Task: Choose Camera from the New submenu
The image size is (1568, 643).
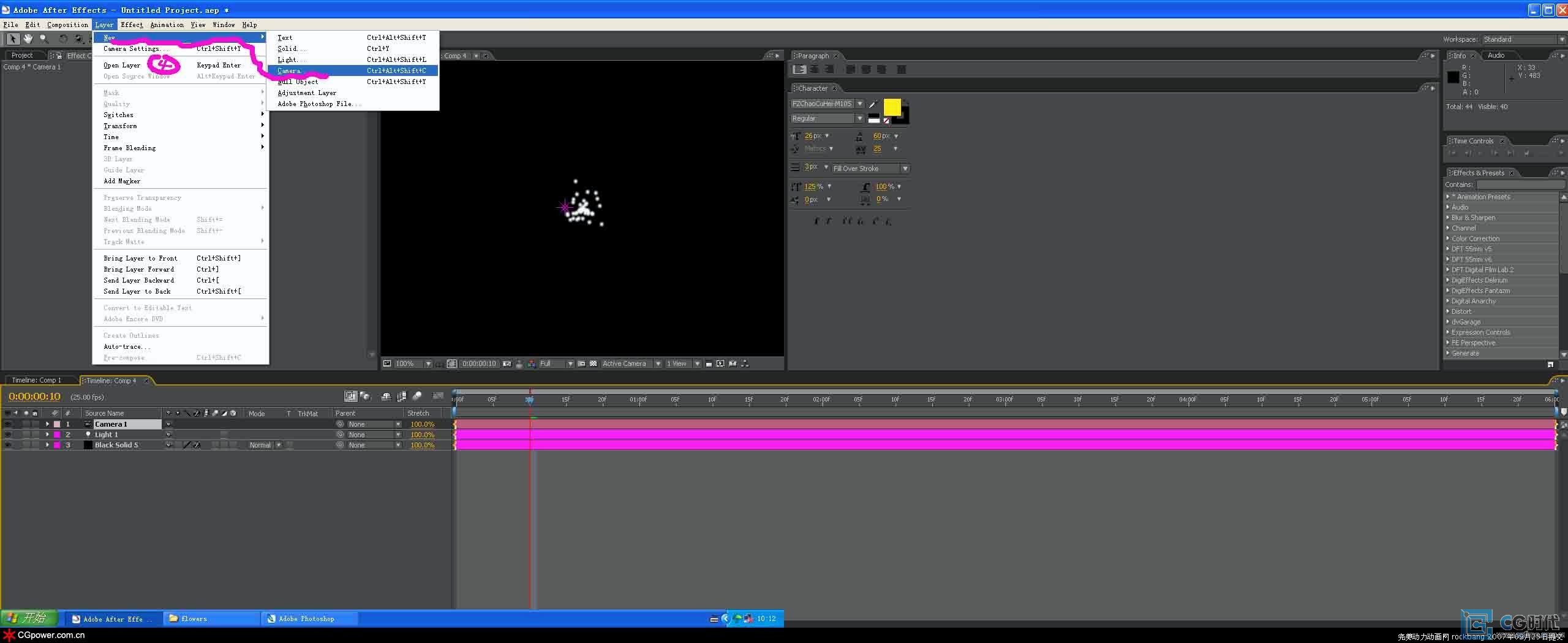Action: click(x=353, y=70)
